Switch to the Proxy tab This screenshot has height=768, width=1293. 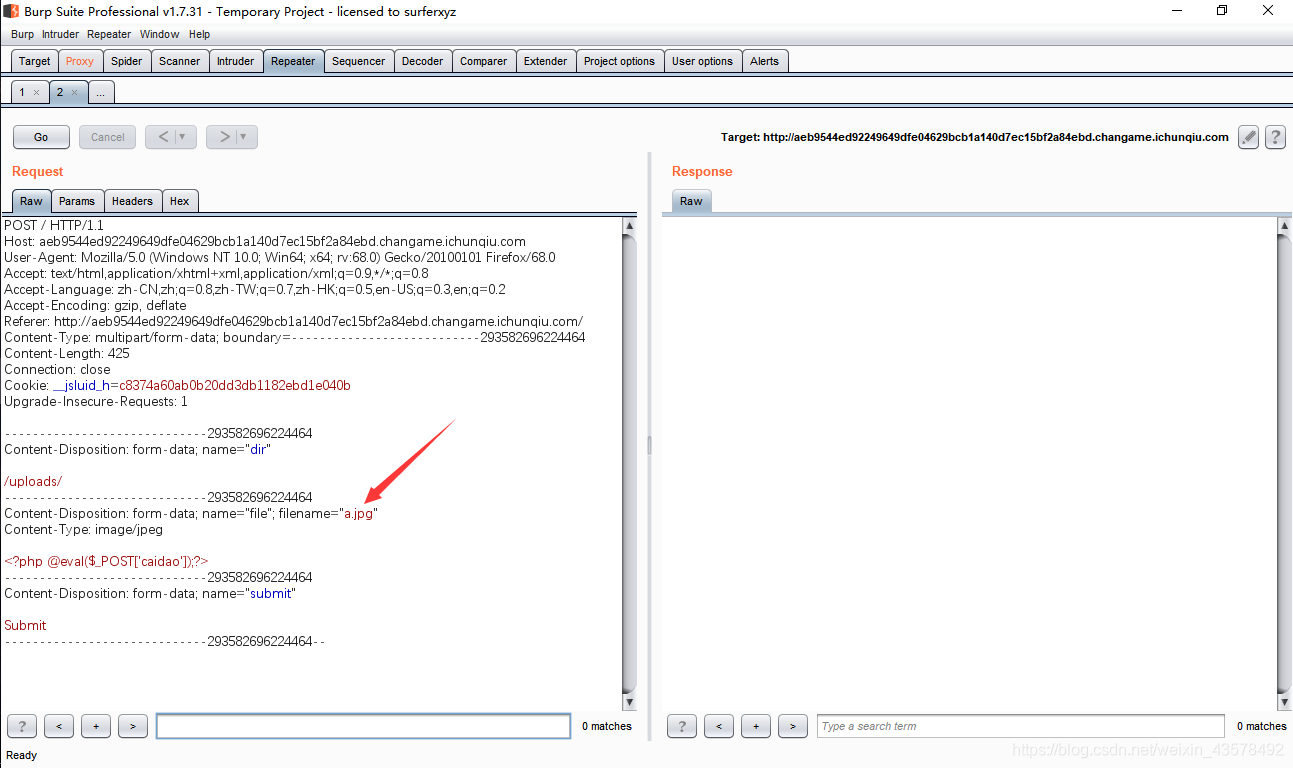[x=80, y=61]
